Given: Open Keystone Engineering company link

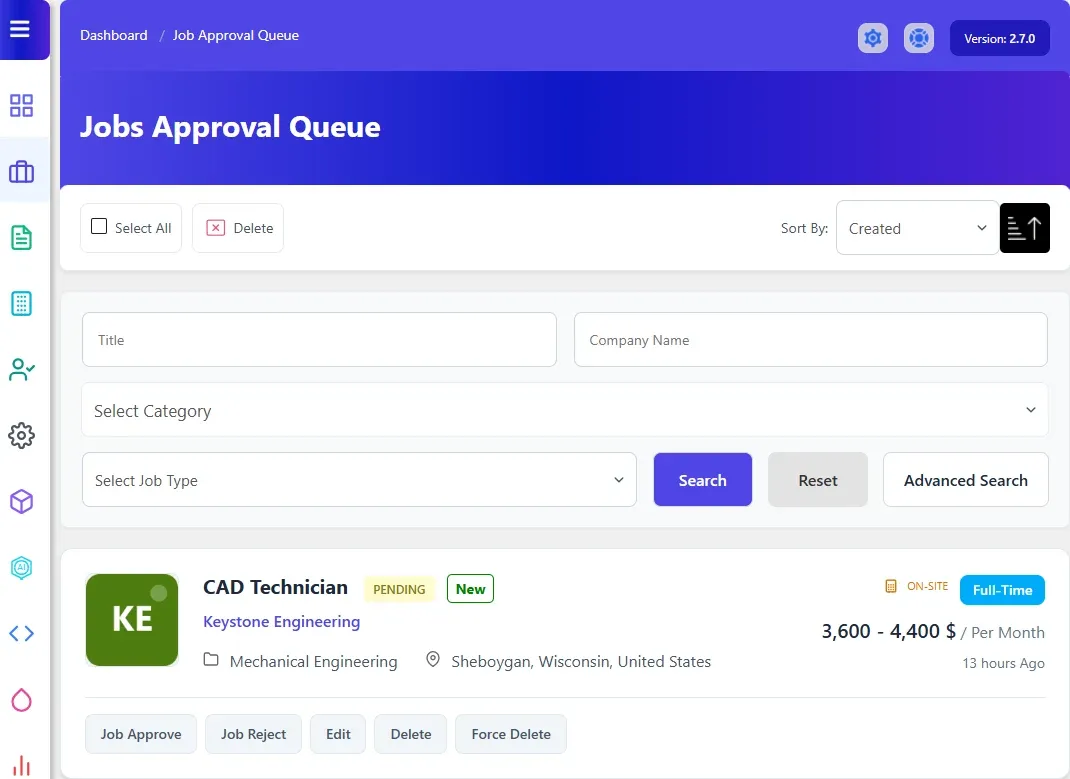Looking at the screenshot, I should (x=281, y=621).
